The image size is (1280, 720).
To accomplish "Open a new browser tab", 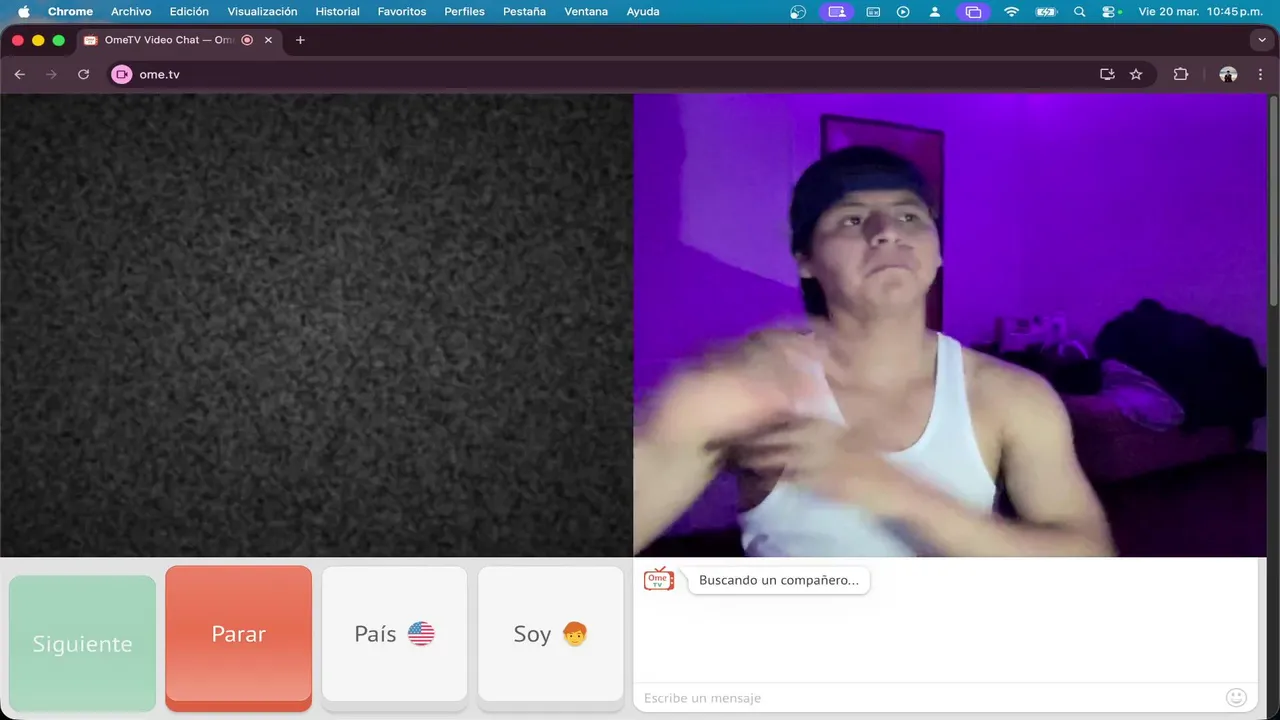I will pyautogui.click(x=300, y=40).
